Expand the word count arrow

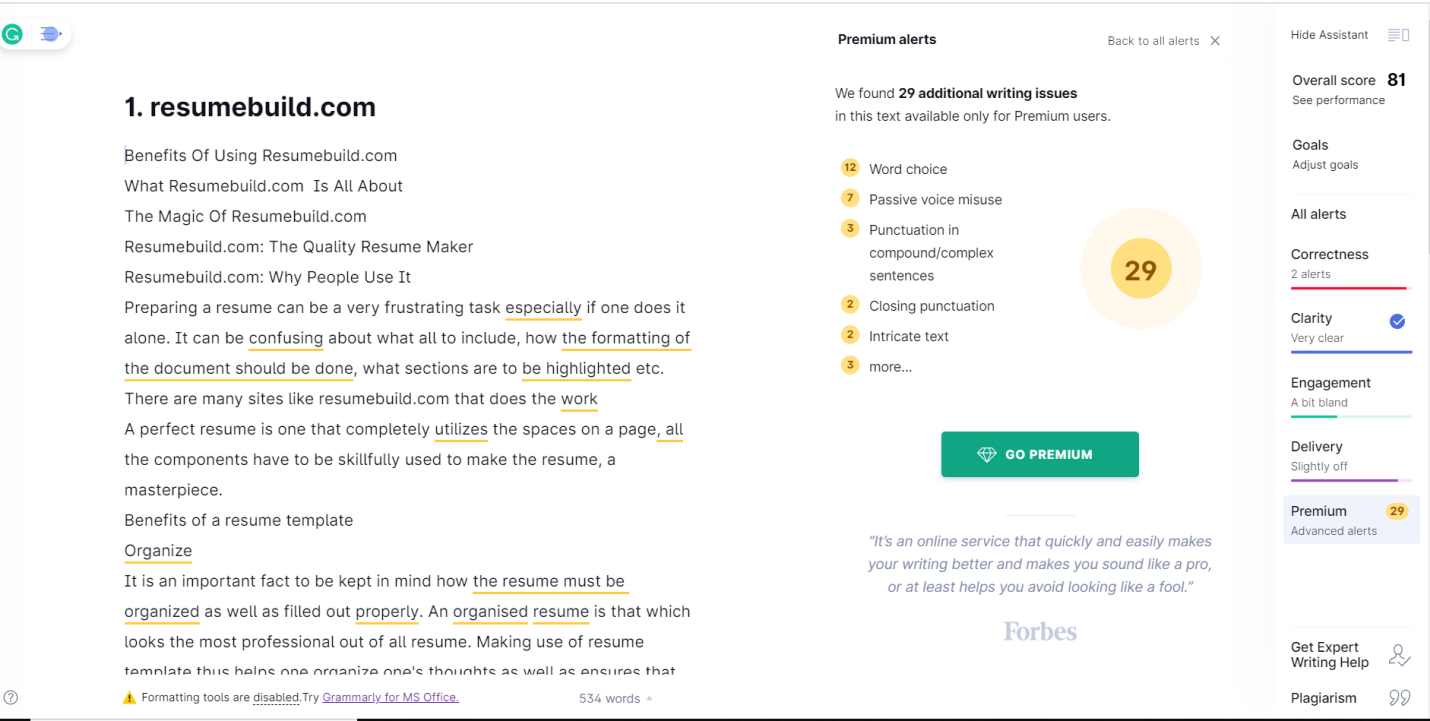tap(649, 699)
